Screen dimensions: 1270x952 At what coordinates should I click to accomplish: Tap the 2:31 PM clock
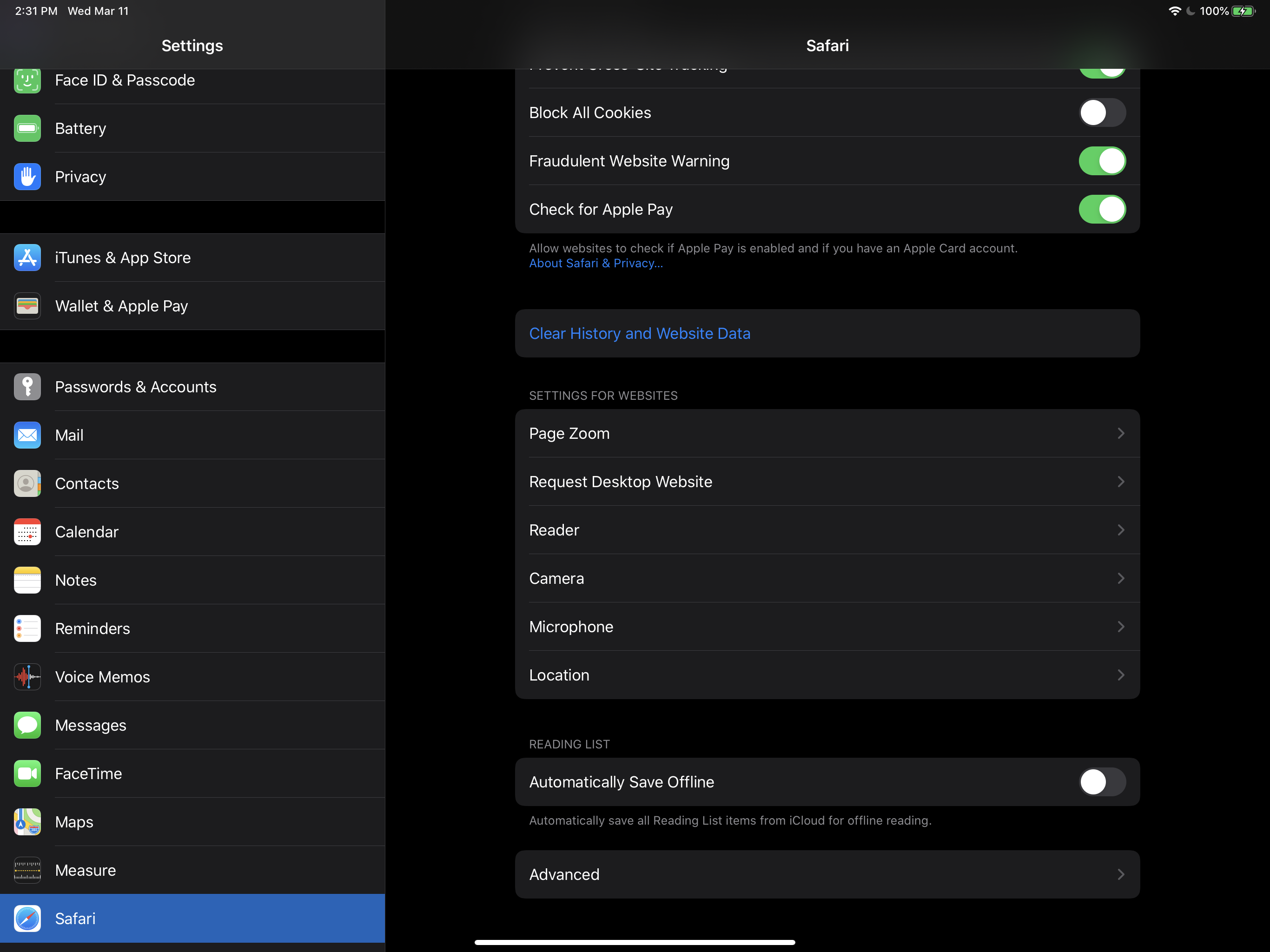[36, 11]
